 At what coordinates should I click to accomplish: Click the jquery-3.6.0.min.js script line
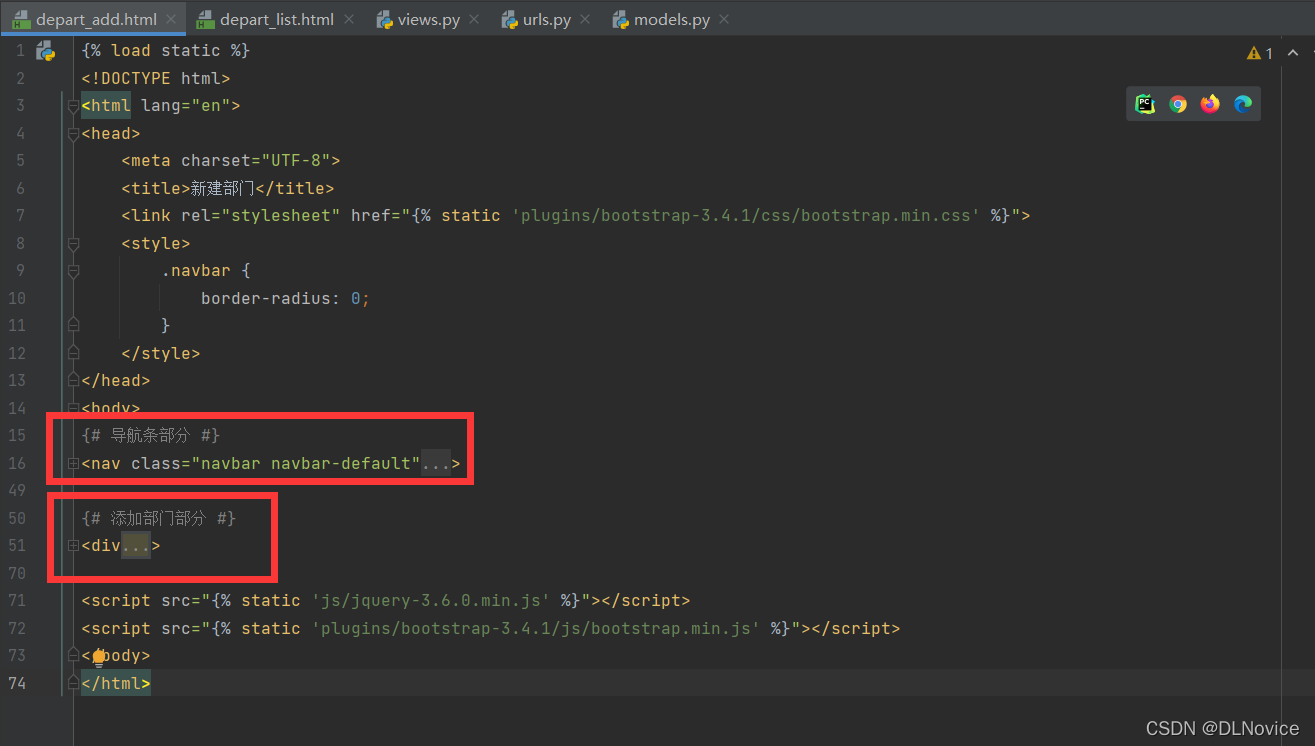(x=386, y=601)
